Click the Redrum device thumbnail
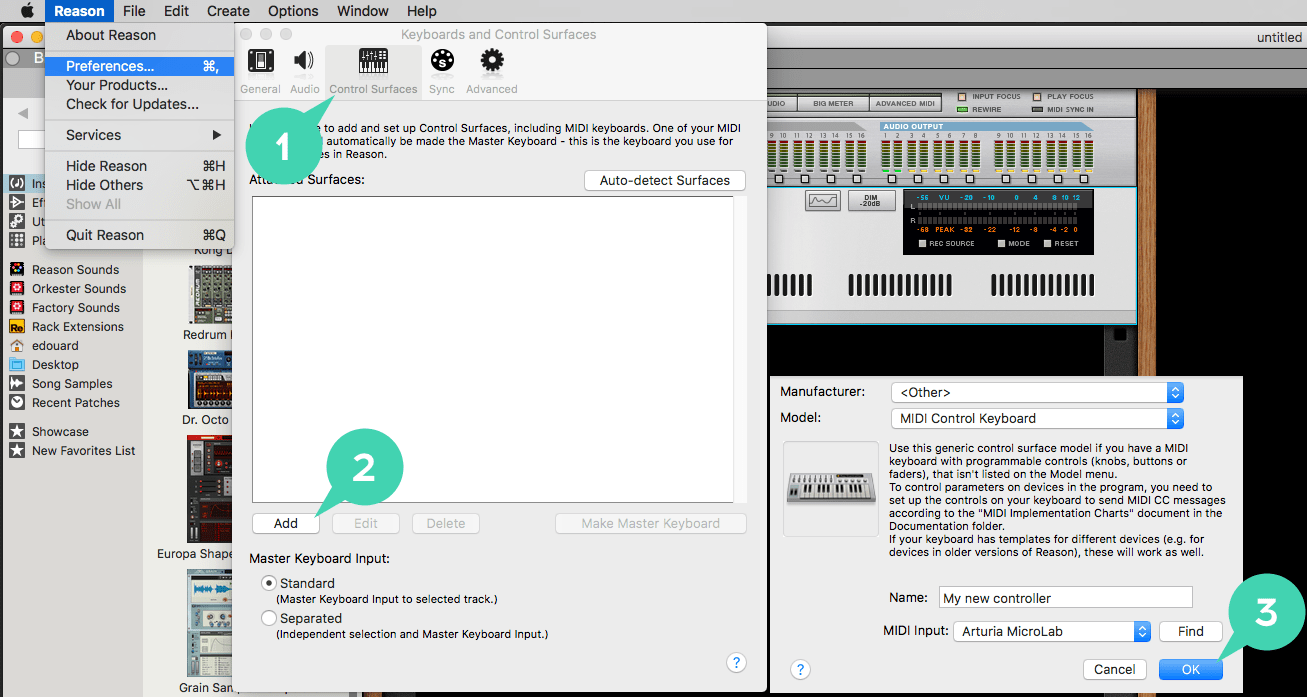Viewport: 1307px width, 697px height. click(209, 293)
